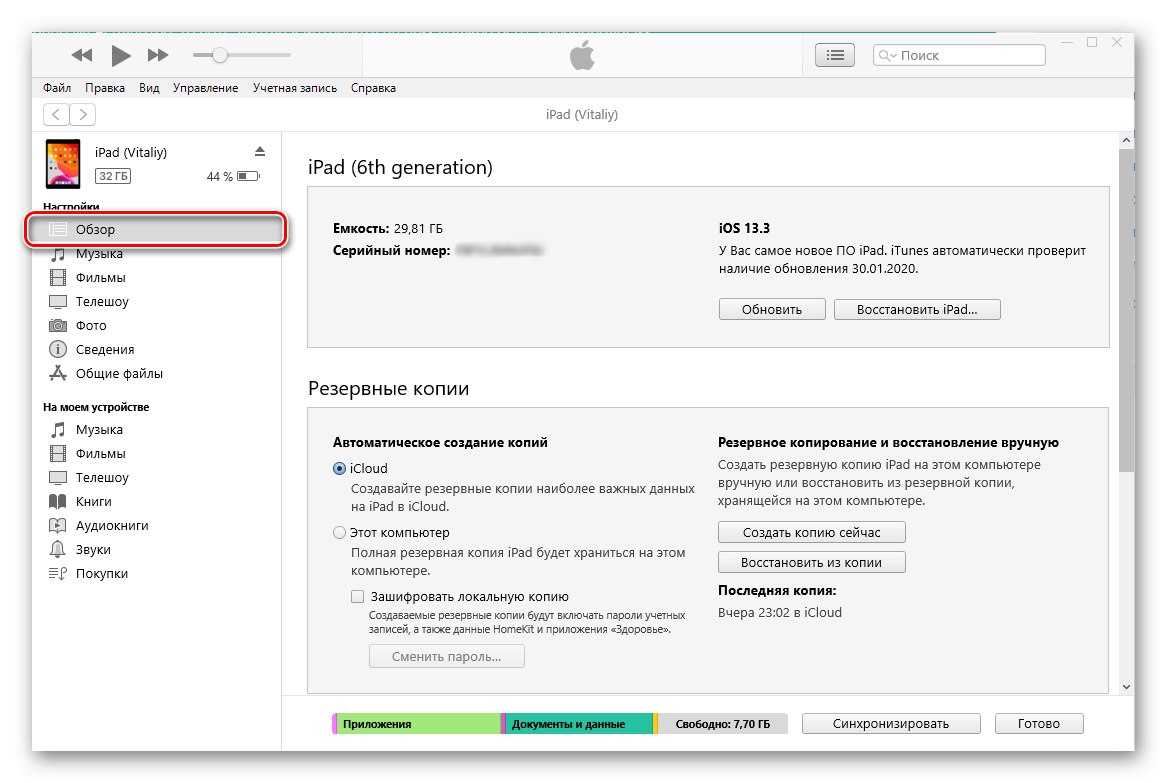Go forward with right chevron
This screenshot has width=1167, height=783.
[x=83, y=115]
